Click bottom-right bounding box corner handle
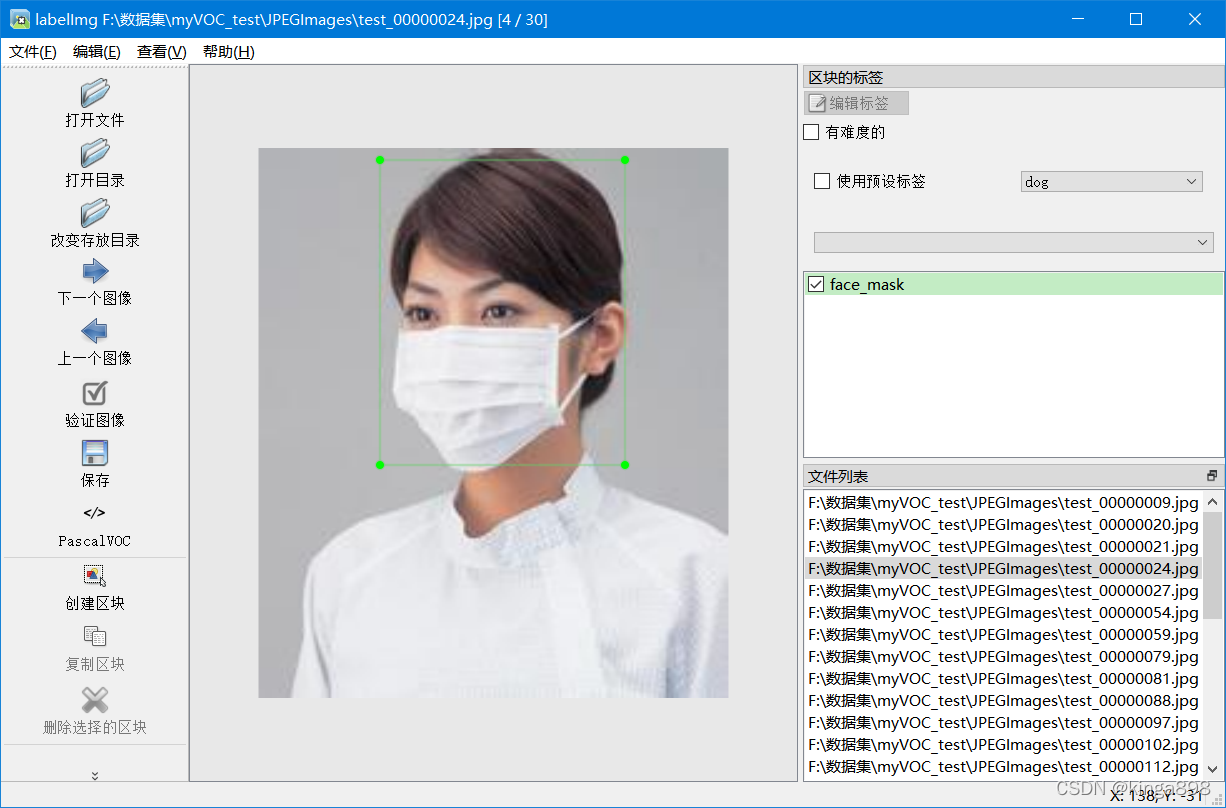Viewport: 1226px width, 808px height. pyautogui.click(x=625, y=465)
